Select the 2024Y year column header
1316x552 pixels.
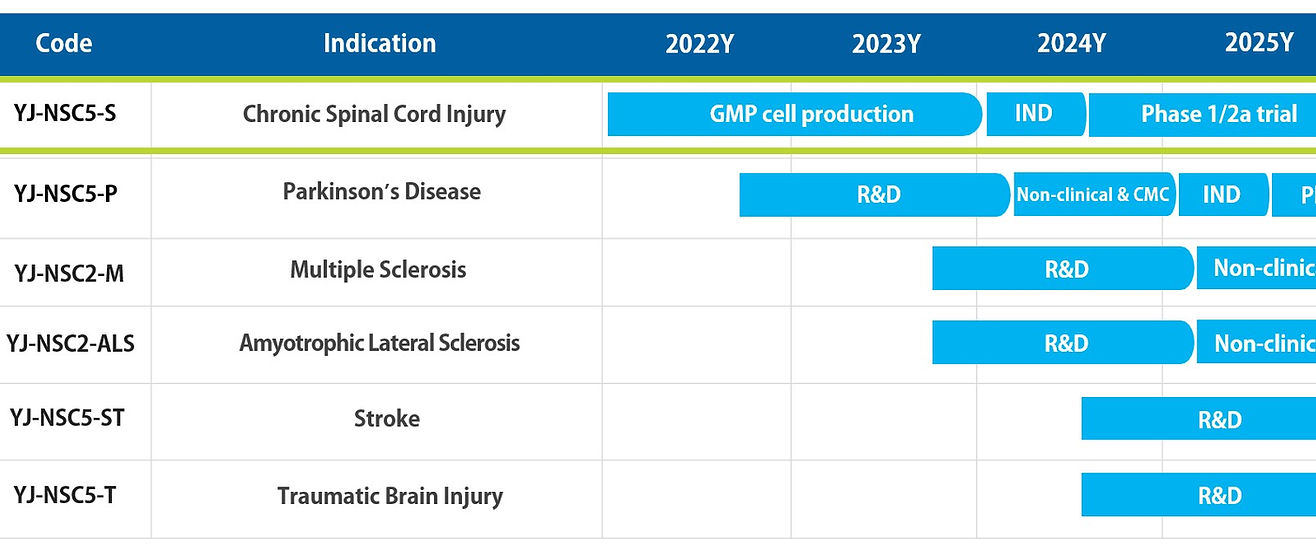pos(1071,44)
